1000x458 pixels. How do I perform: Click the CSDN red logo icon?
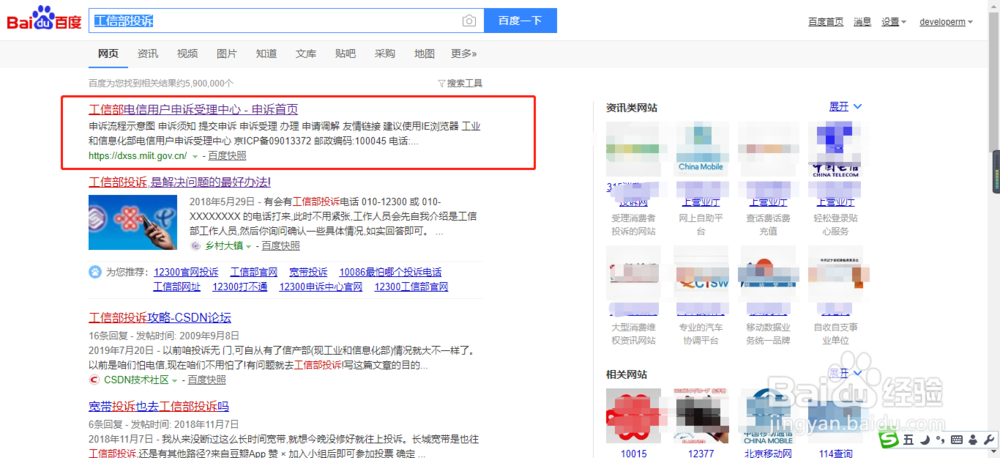coord(94,380)
